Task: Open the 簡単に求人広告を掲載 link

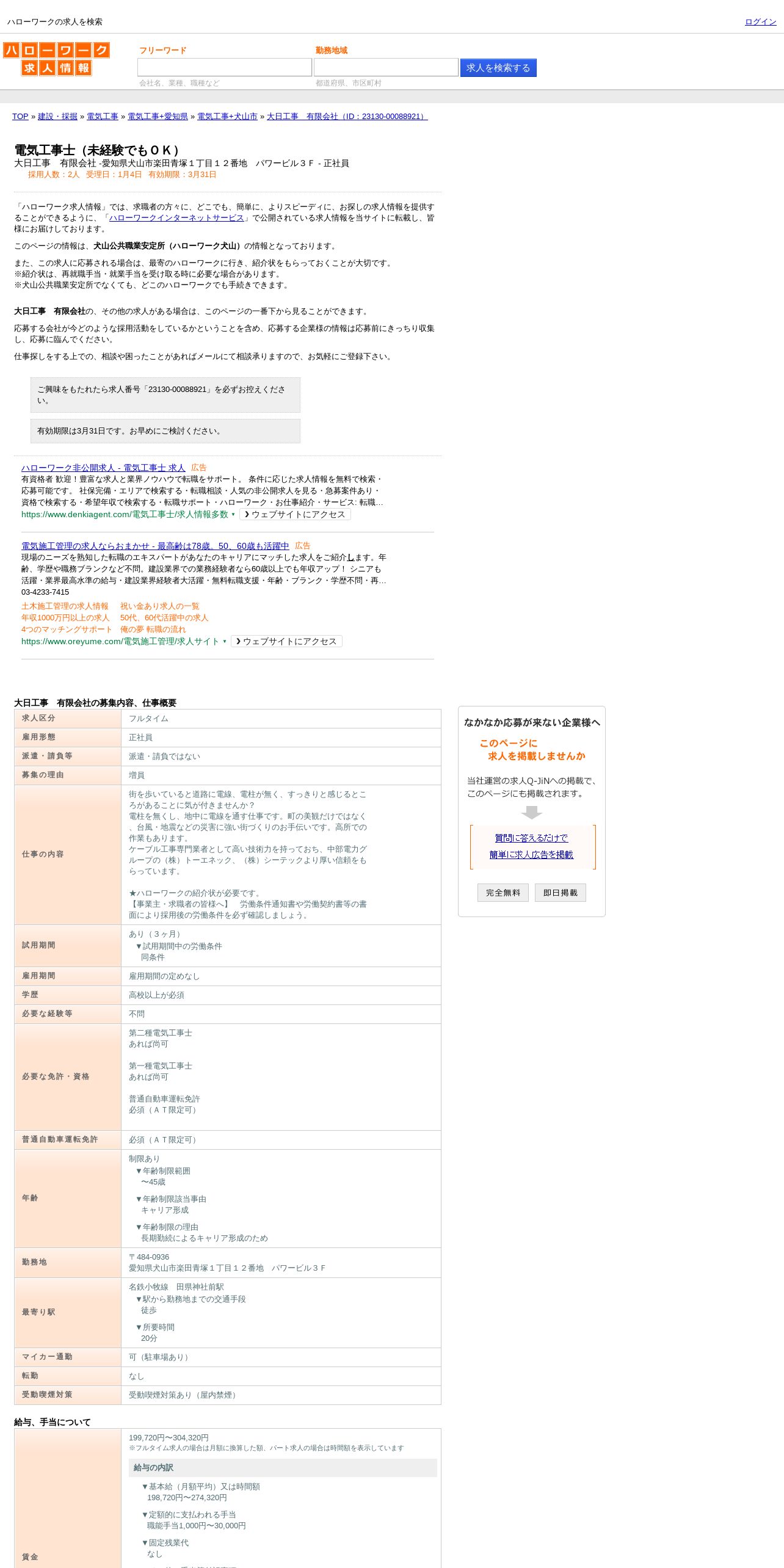Action: coord(531,855)
